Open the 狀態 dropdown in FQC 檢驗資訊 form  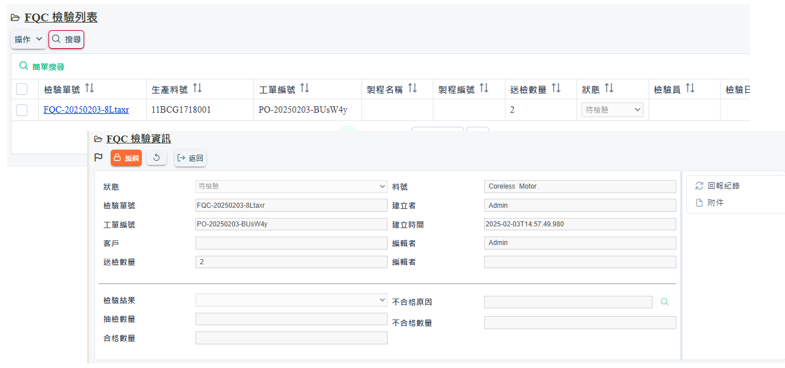pos(291,186)
